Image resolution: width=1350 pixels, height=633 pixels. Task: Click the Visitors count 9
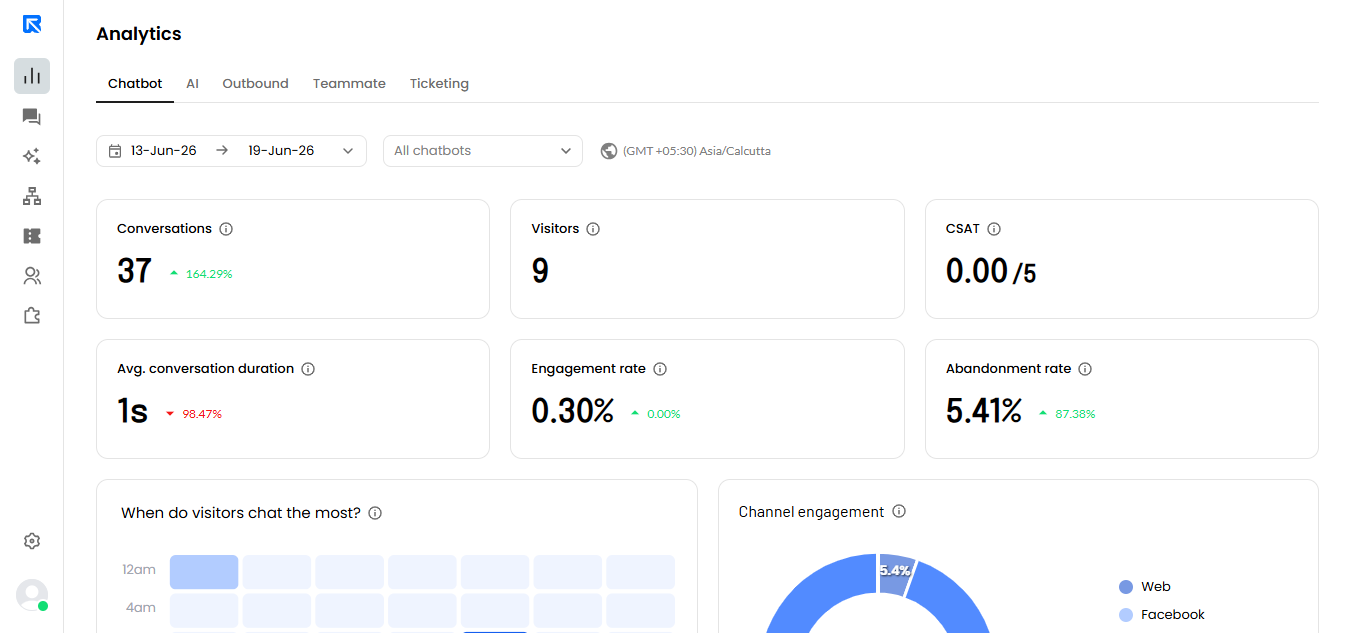point(540,271)
